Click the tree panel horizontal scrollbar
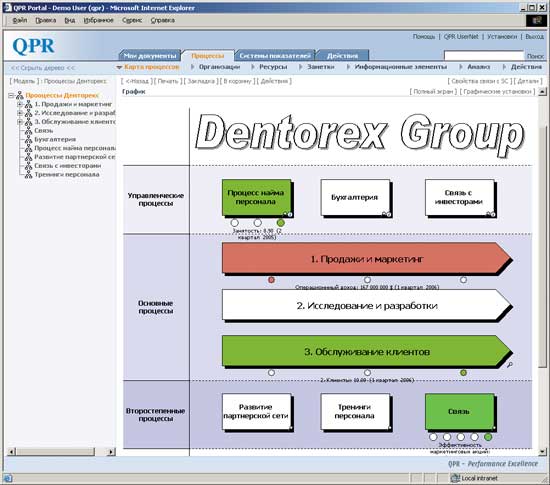Viewport: 550px width, 485px height. (61, 452)
